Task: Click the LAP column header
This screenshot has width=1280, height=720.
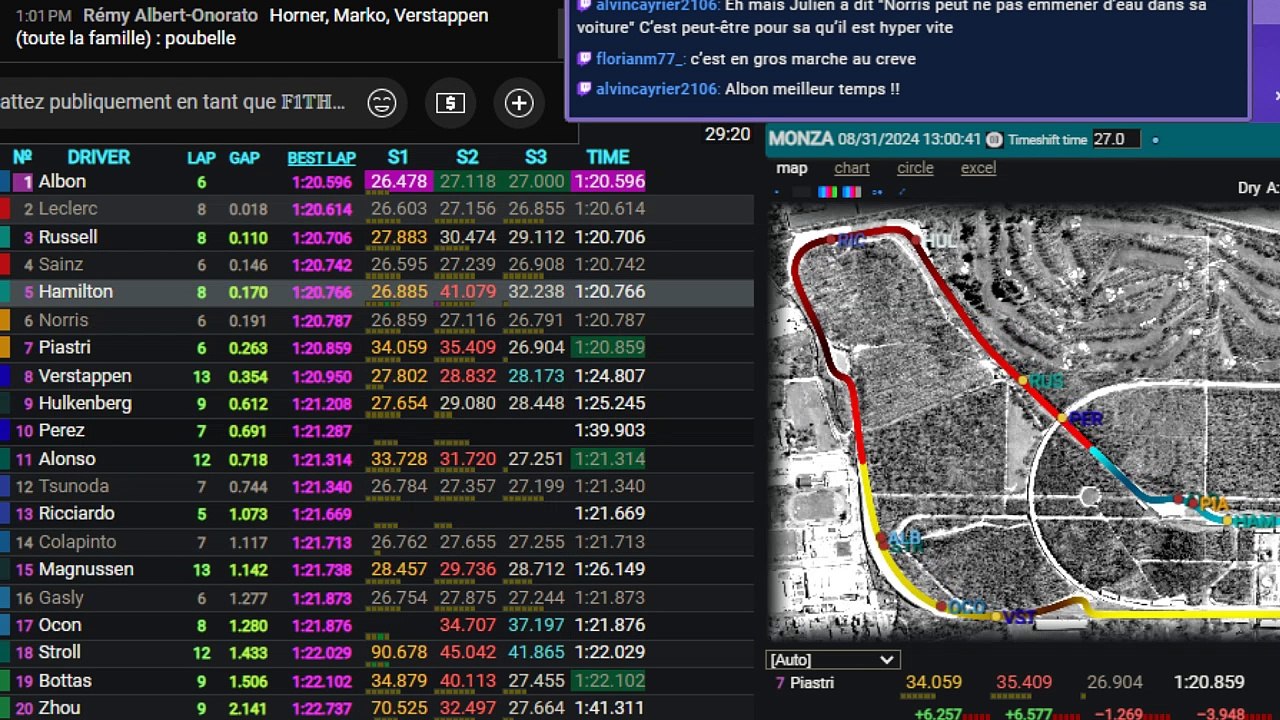Action: pyautogui.click(x=201, y=158)
